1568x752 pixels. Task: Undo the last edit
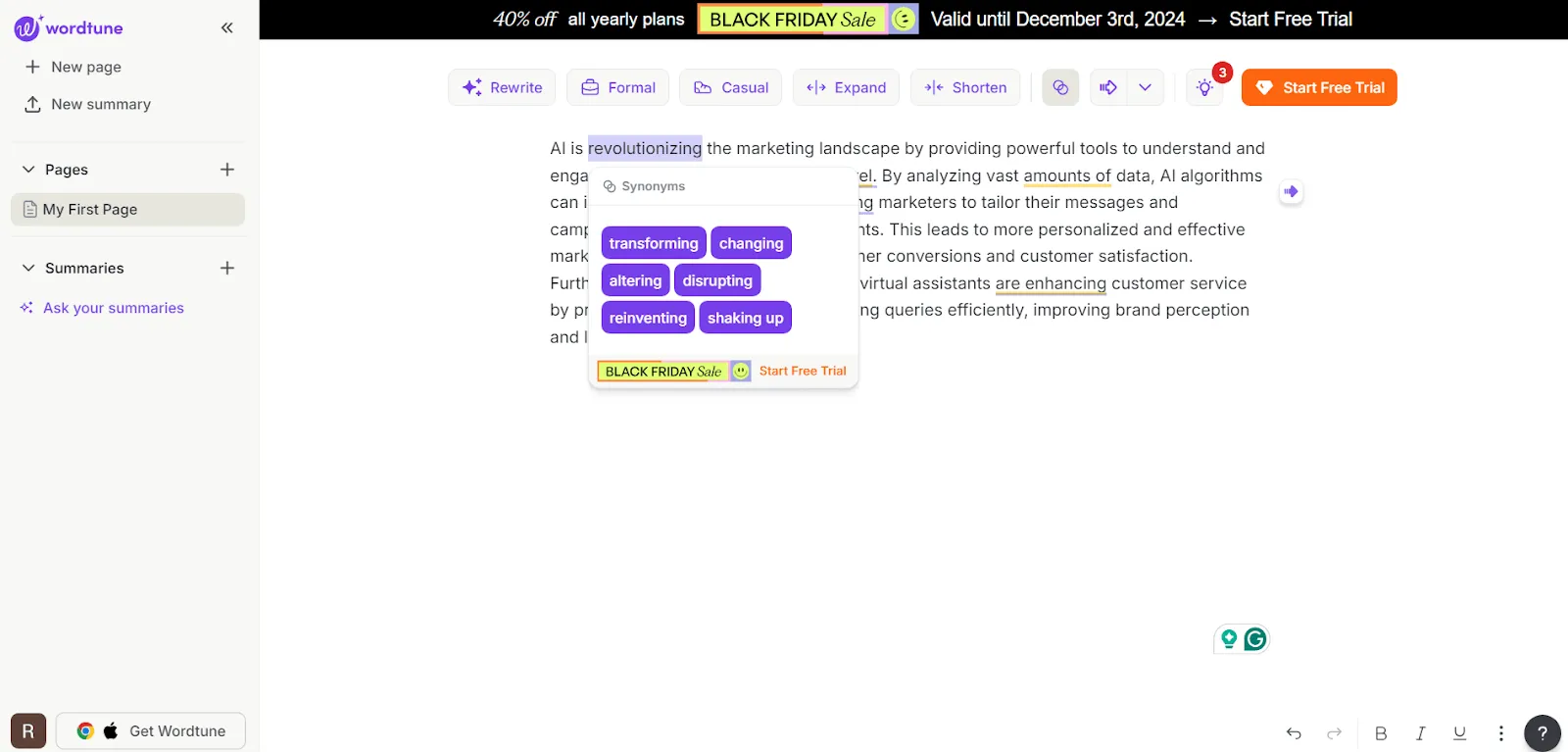point(1294,733)
